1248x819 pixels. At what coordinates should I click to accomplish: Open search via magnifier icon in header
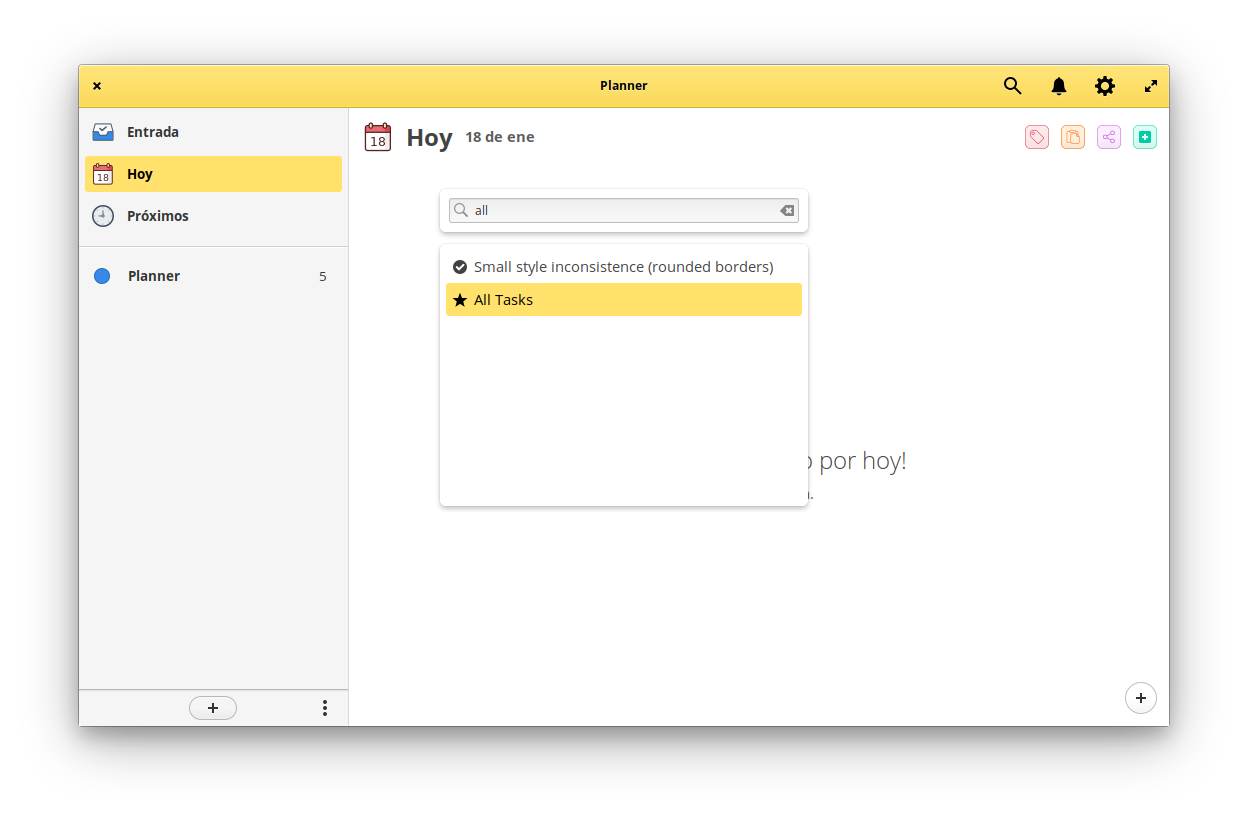pyautogui.click(x=1012, y=86)
